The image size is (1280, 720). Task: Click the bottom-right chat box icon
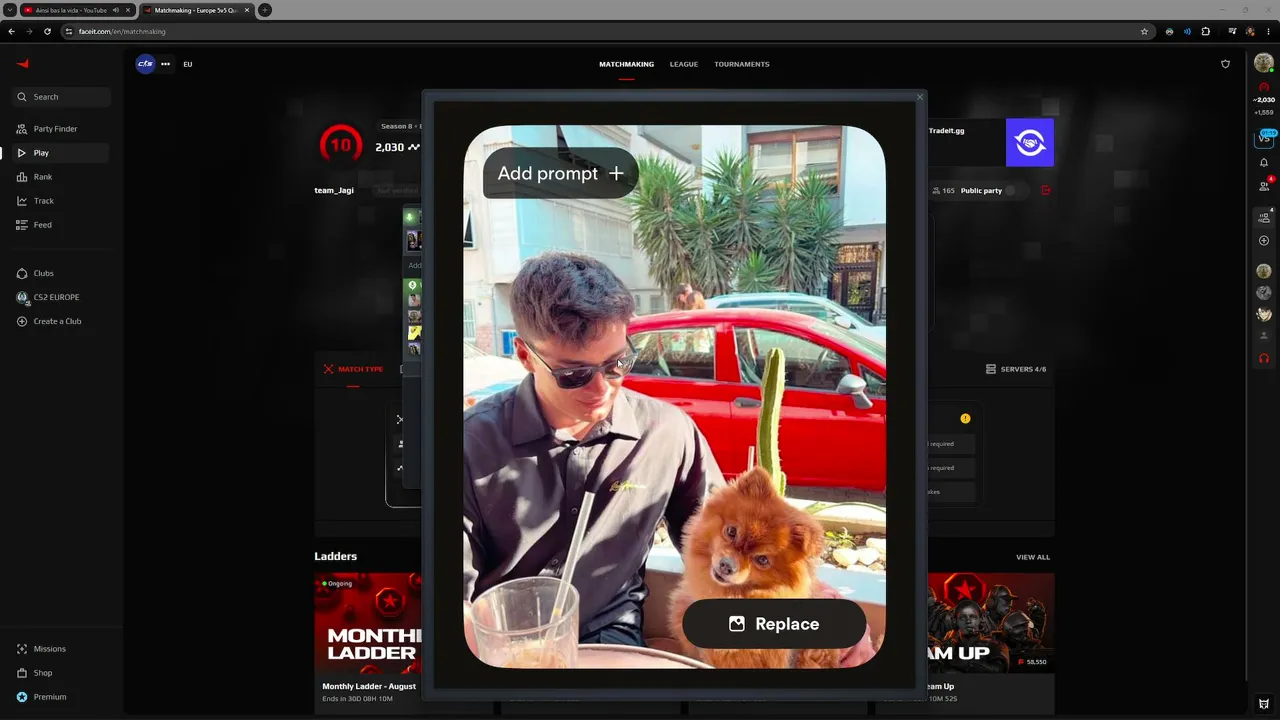1264,704
